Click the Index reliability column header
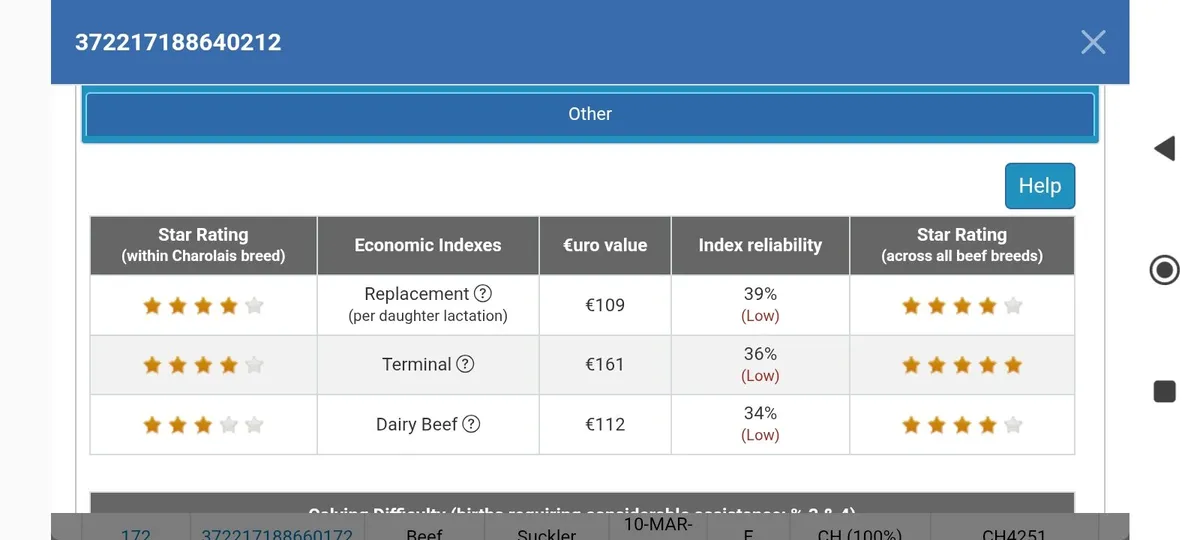The height and width of the screenshot is (540, 1200). pyautogui.click(x=760, y=245)
